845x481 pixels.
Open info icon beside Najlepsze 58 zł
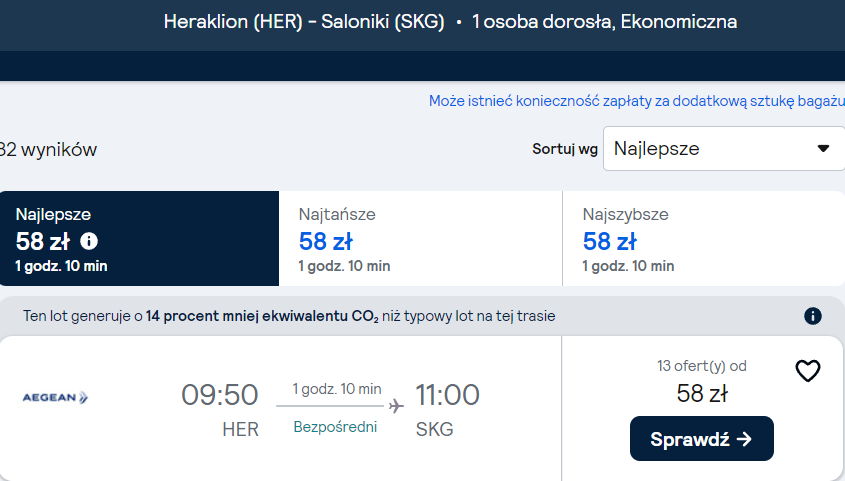(x=89, y=241)
